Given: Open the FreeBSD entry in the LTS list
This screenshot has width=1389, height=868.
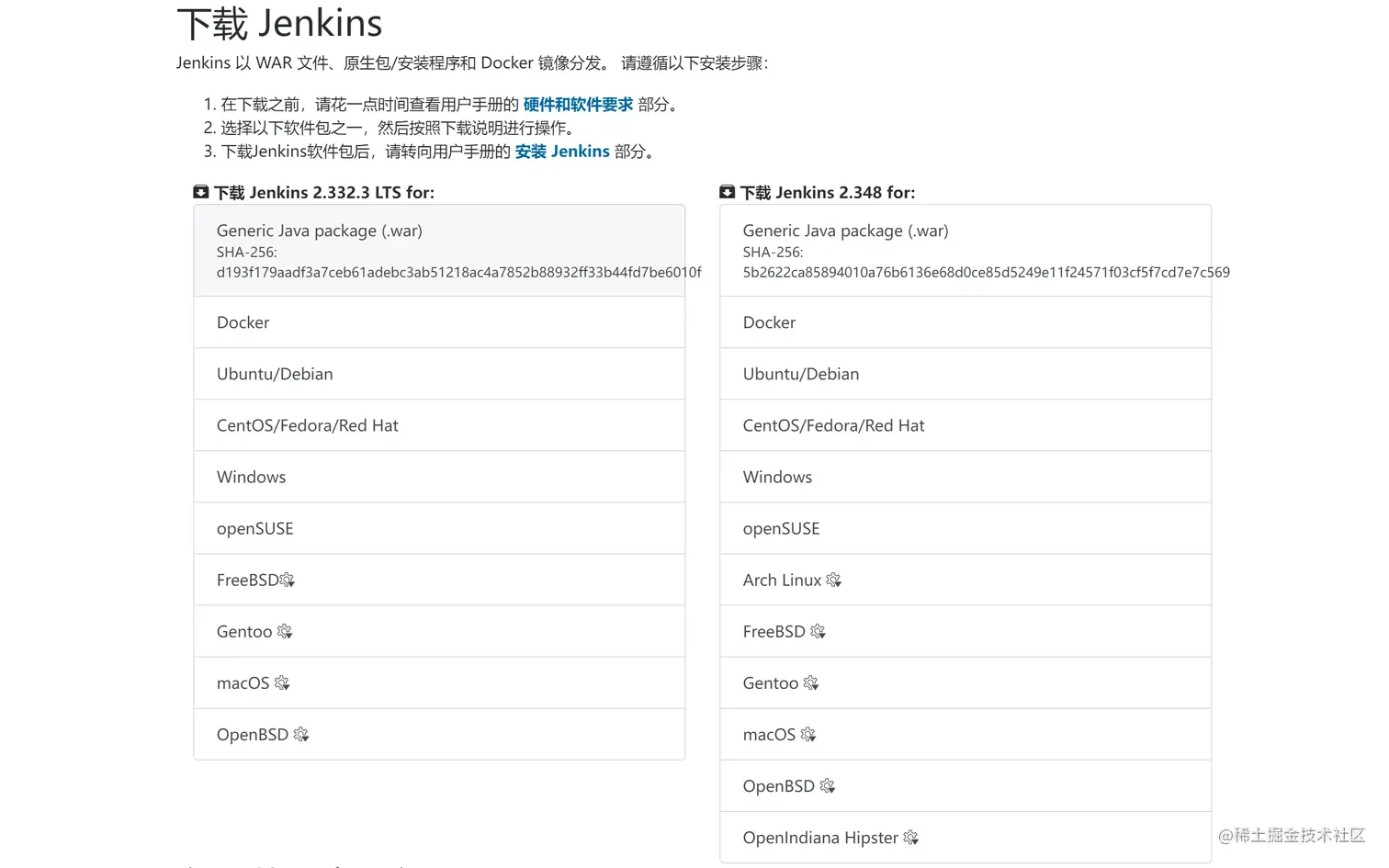Looking at the screenshot, I should pyautogui.click(x=439, y=580).
